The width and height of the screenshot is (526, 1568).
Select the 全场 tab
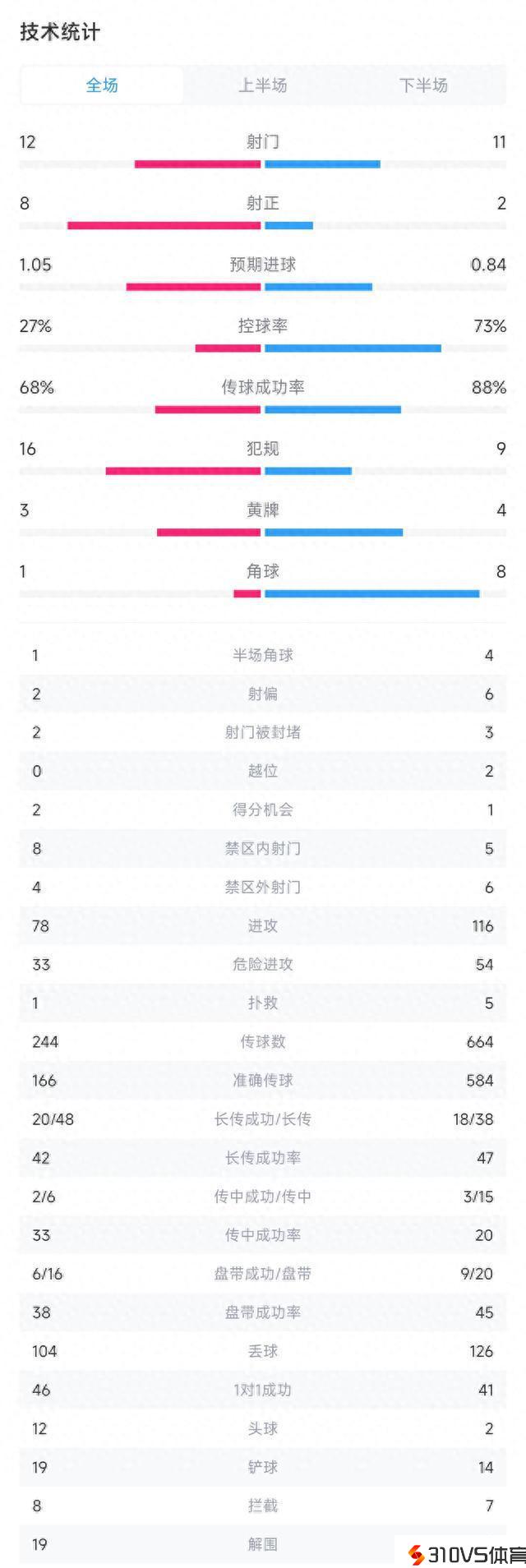pyautogui.click(x=102, y=85)
